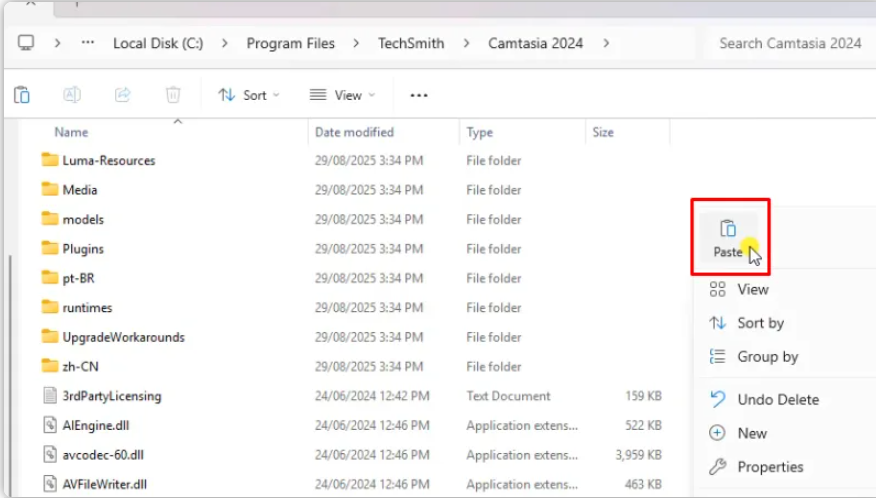Click the Search Camtasia 2024 field
The width and height of the screenshot is (876, 498).
[790, 43]
